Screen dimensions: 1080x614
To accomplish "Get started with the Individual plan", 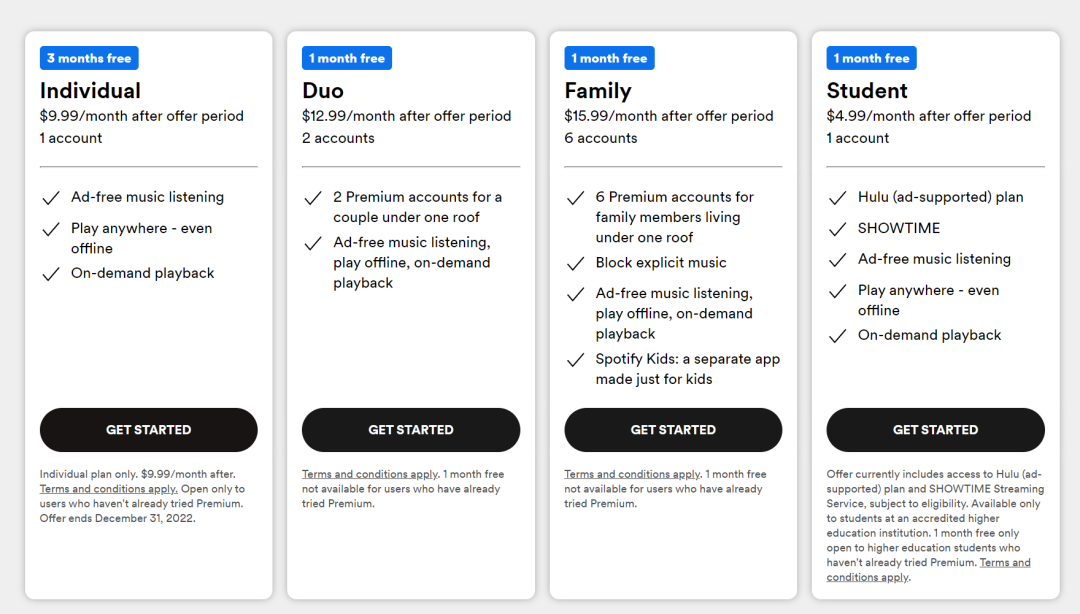I will [149, 430].
